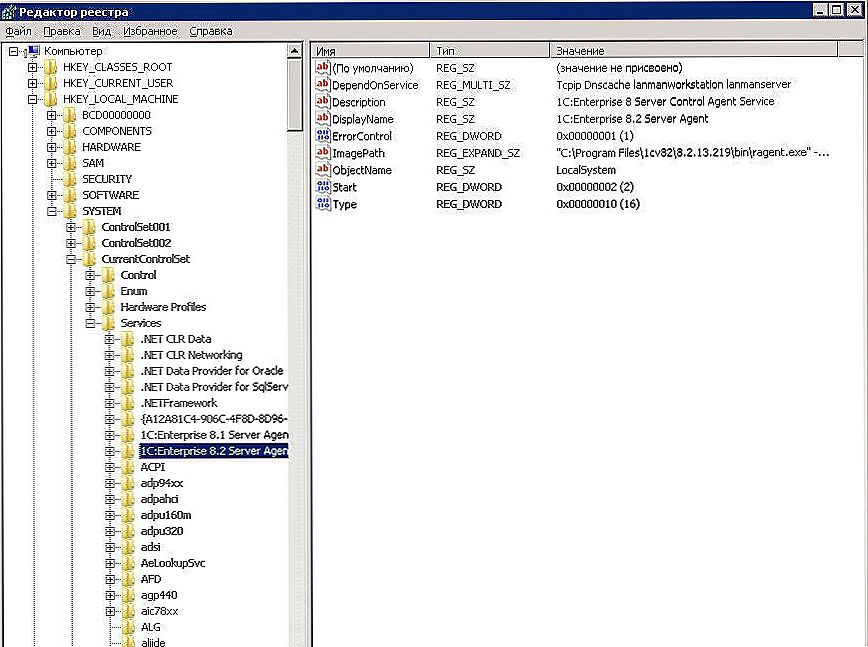Image resolution: width=868 pixels, height=647 pixels.
Task: Select REG_EXPAND_SZ type cell
Action: pyautogui.click(x=478, y=153)
